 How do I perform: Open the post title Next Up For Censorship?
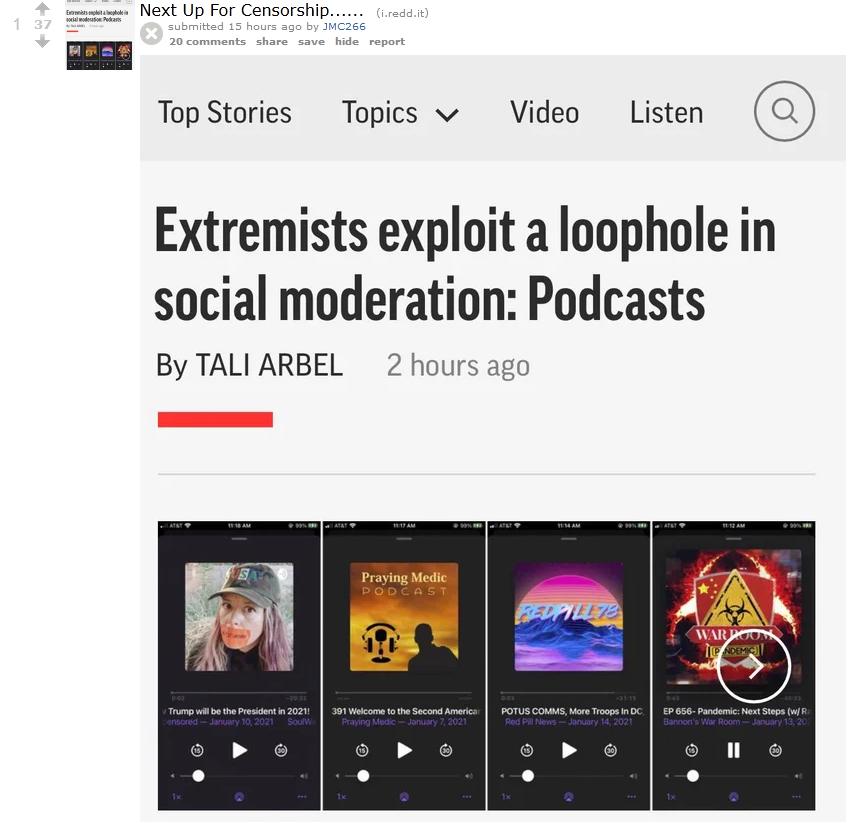(252, 10)
